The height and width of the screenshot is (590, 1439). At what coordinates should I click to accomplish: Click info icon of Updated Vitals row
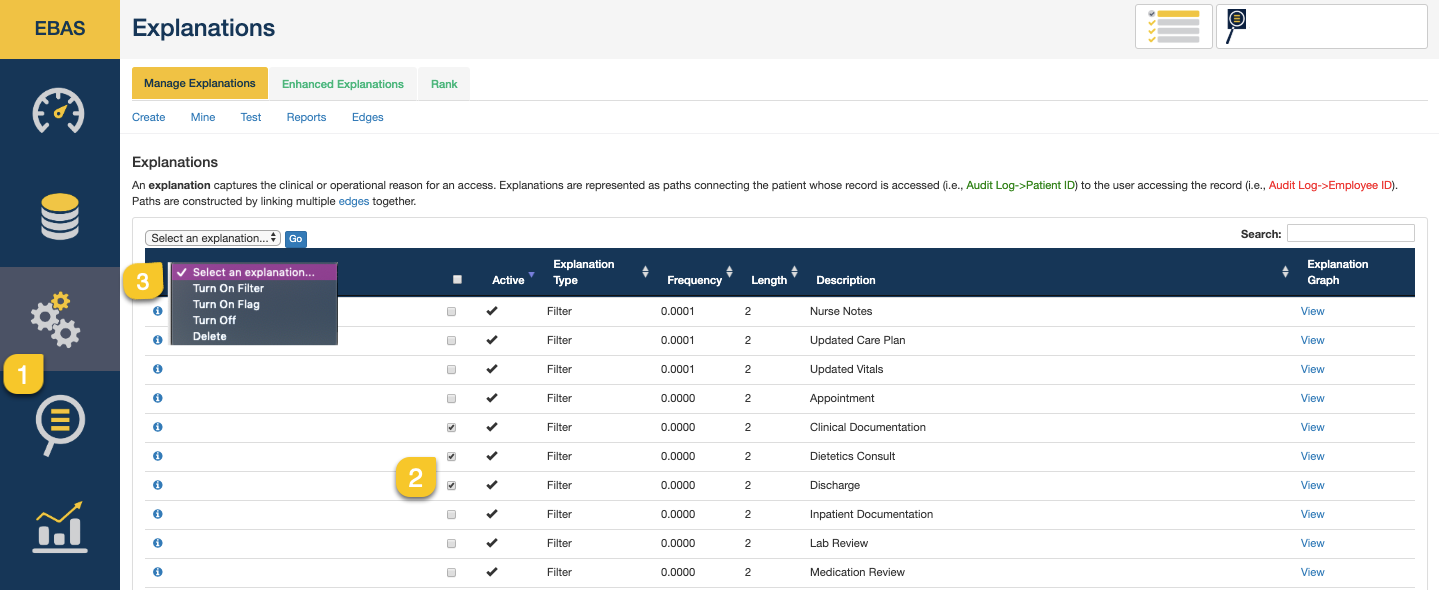[157, 369]
